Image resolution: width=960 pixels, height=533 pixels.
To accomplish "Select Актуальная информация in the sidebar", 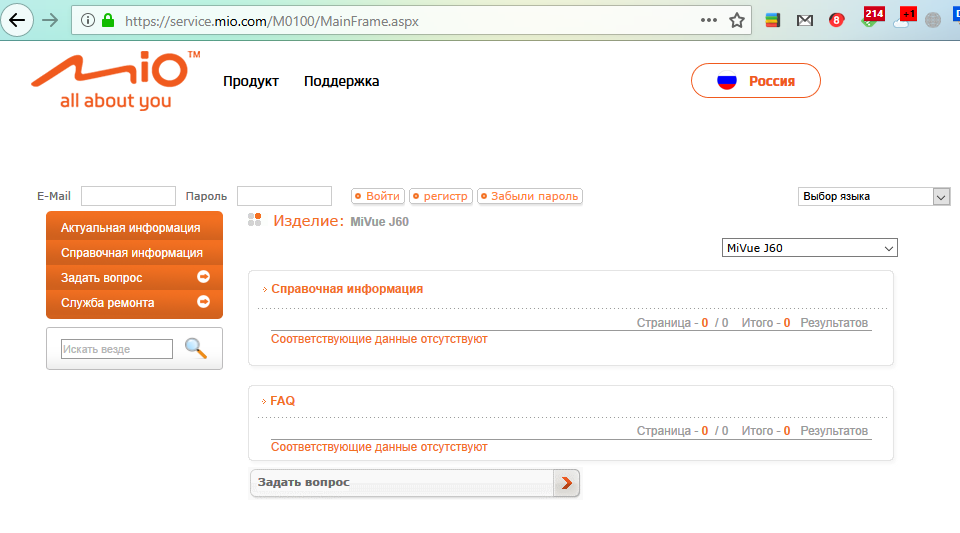I will tap(130, 228).
